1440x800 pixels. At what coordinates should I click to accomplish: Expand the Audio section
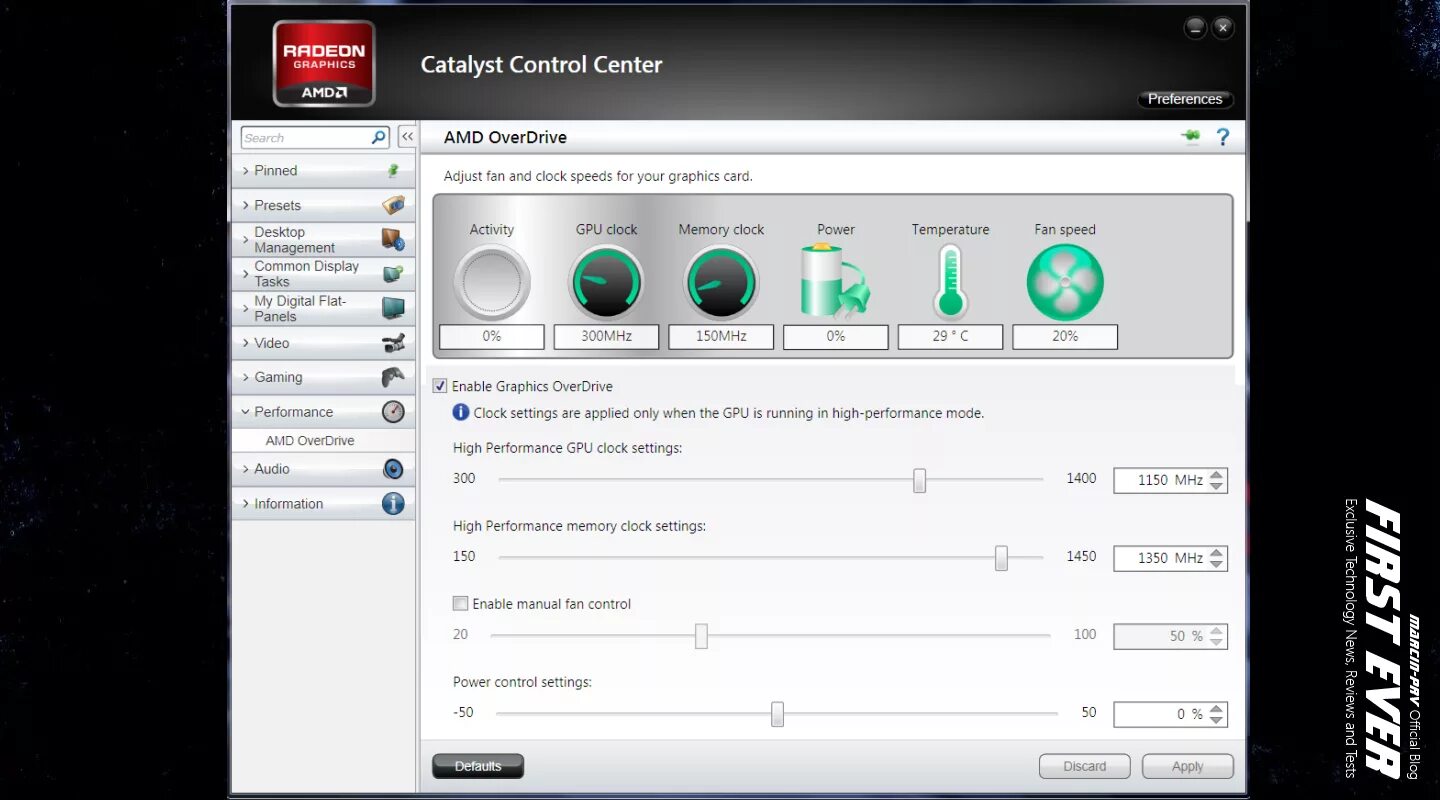(x=246, y=469)
